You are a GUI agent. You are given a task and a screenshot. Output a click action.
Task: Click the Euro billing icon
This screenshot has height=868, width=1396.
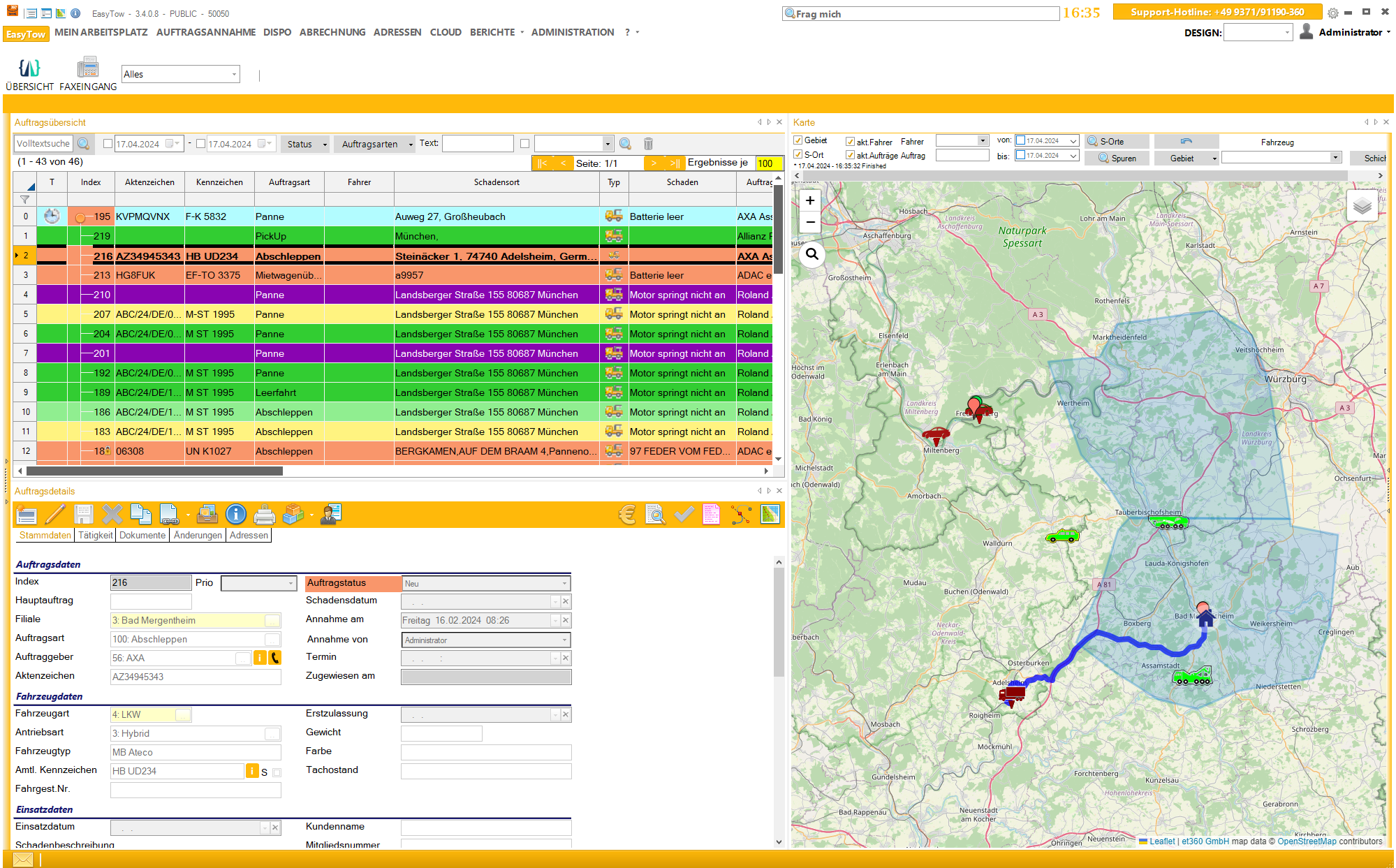pyautogui.click(x=627, y=515)
